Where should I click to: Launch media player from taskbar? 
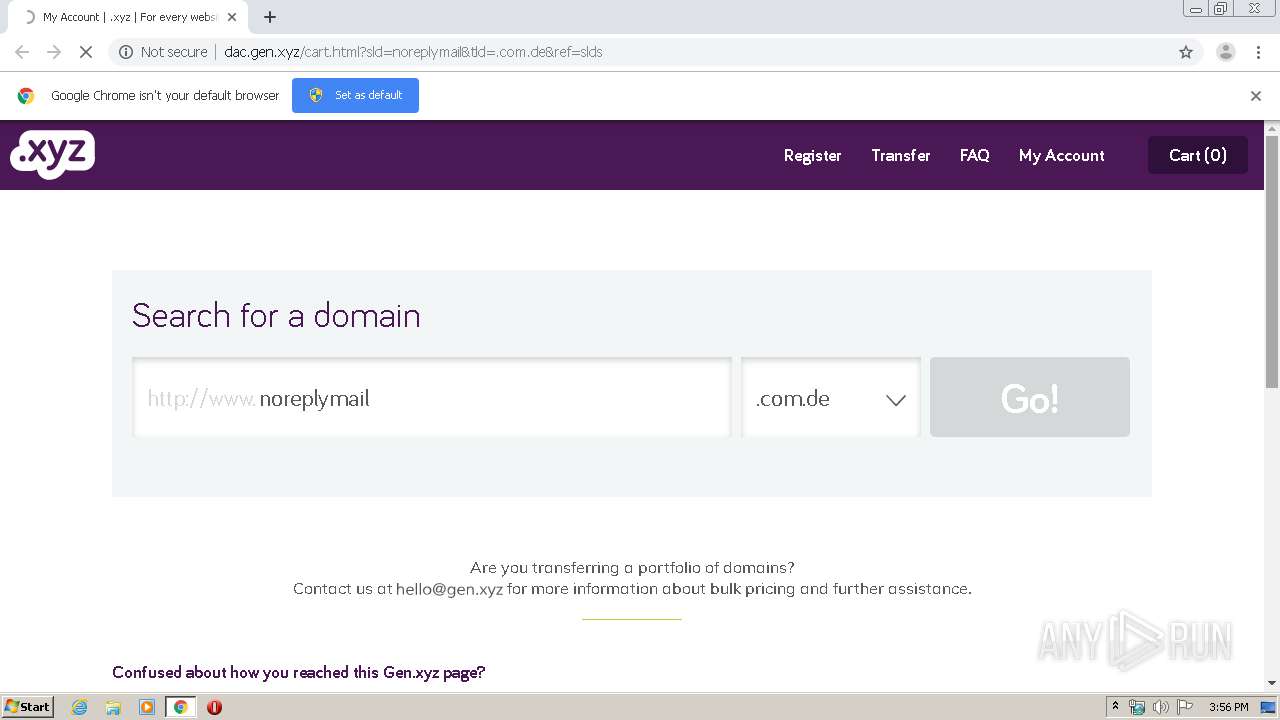(147, 707)
